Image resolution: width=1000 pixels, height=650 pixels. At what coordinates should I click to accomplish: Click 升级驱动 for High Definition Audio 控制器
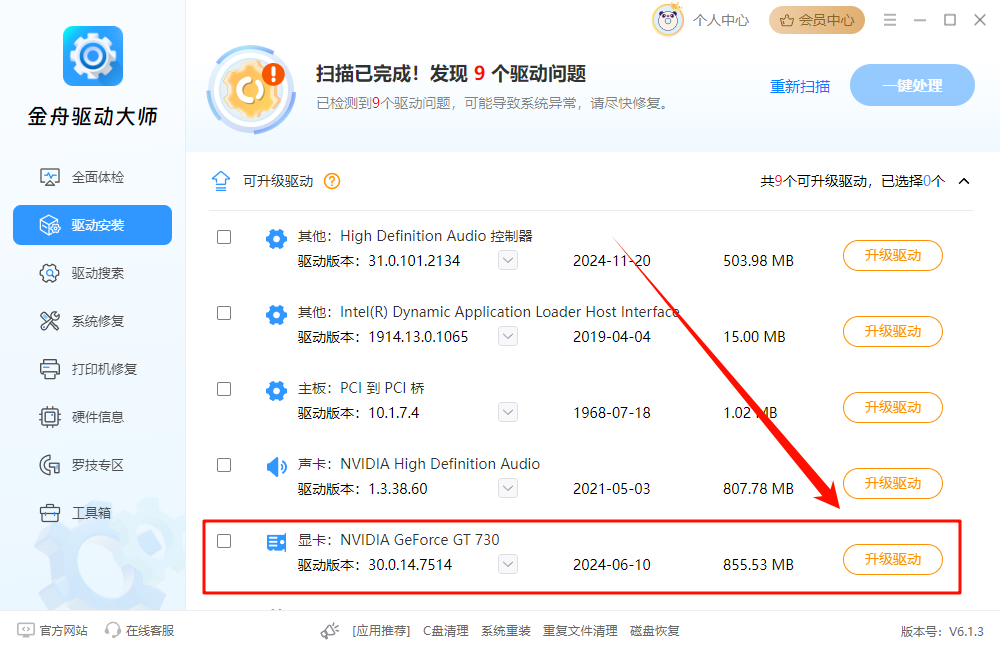coord(892,256)
